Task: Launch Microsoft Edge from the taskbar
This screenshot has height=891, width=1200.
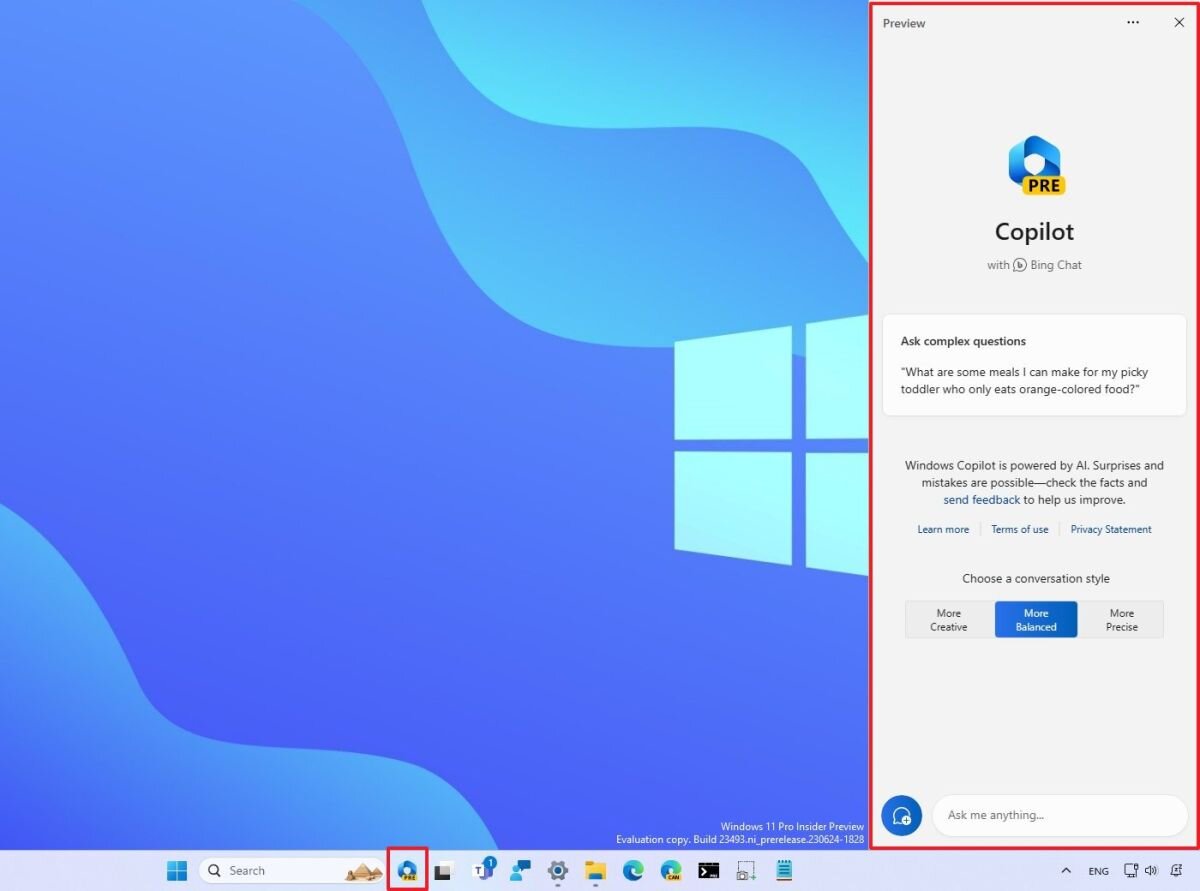Action: 632,870
